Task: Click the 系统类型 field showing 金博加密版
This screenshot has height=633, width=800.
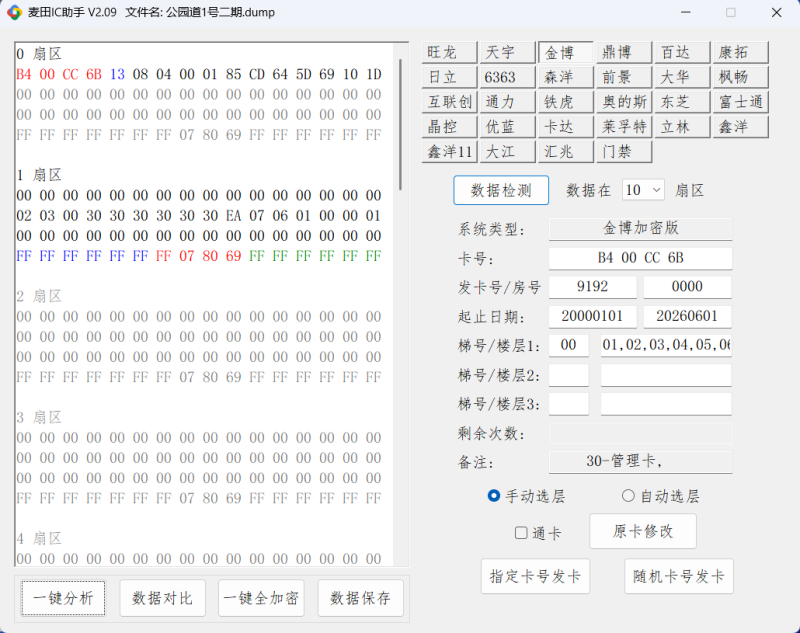Action: tap(640, 229)
